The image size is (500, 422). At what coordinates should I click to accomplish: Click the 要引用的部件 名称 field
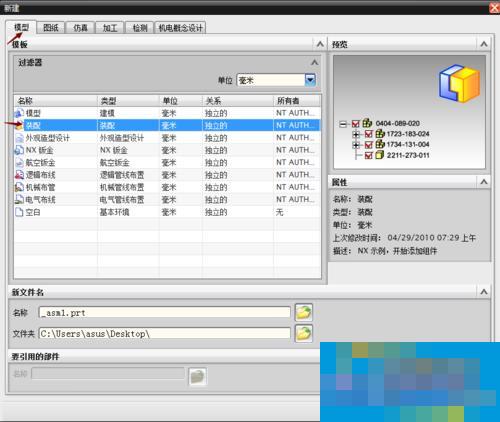[x=108, y=374]
